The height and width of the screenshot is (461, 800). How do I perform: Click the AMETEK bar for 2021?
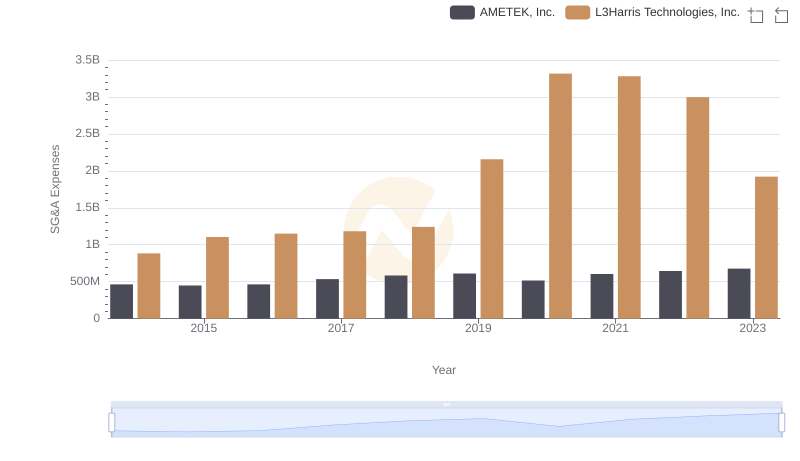[x=602, y=296]
